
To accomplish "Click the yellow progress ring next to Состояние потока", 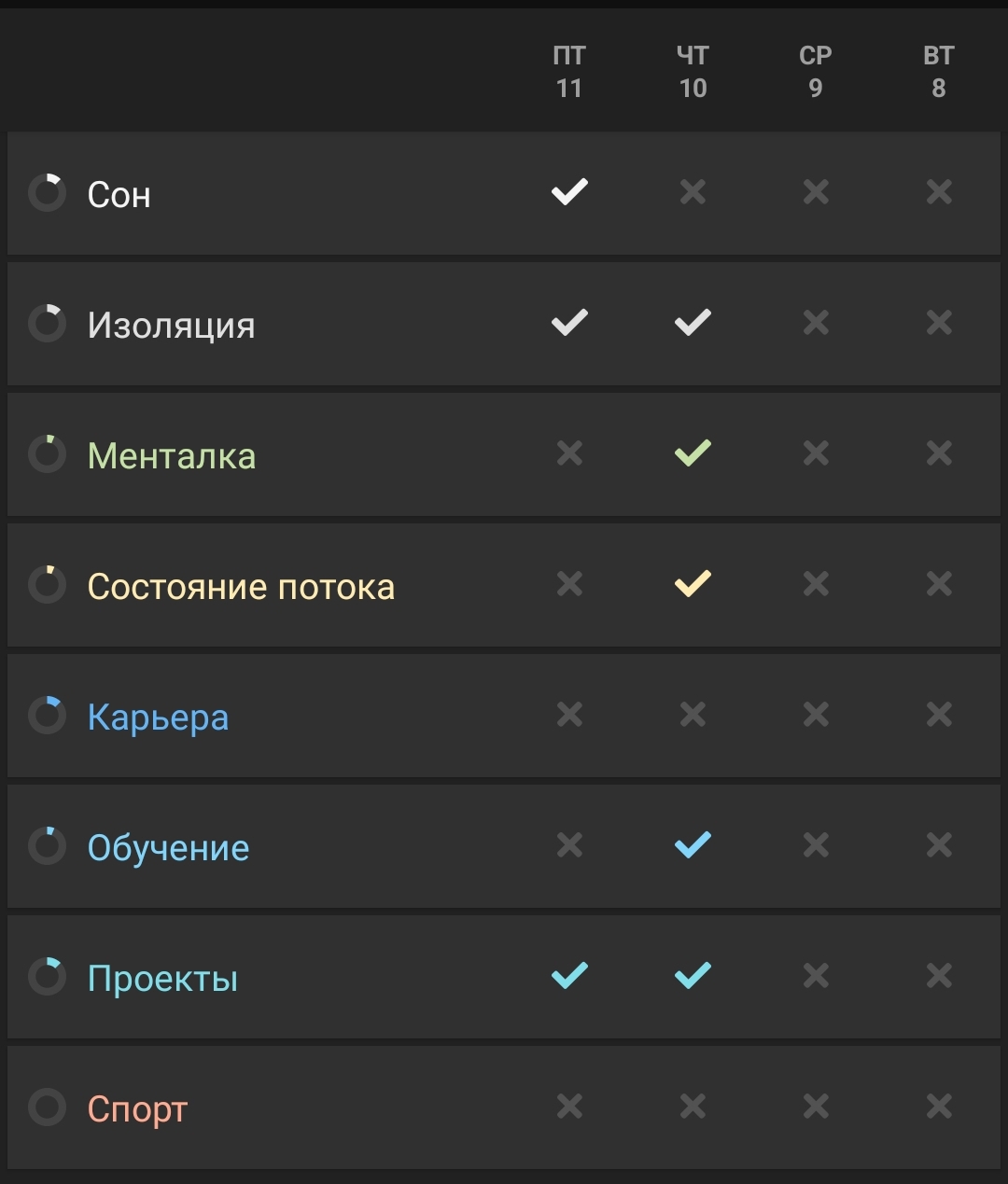I will click(47, 585).
